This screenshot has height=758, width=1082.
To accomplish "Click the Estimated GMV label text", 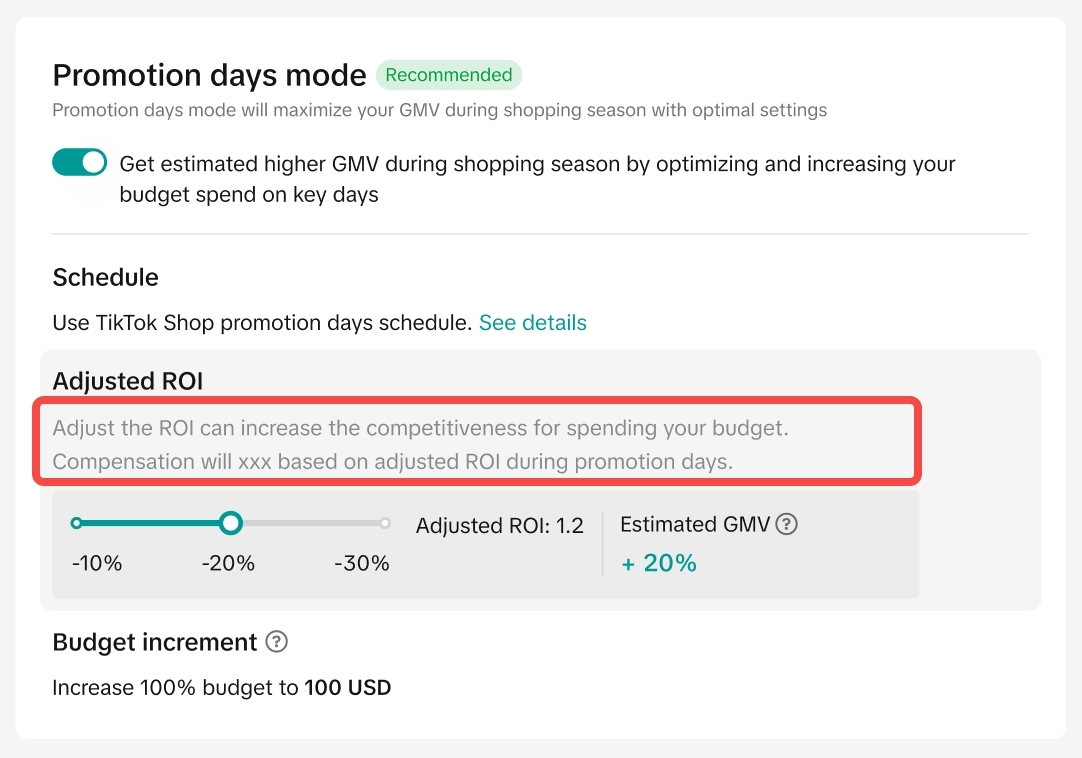I will 695,524.
